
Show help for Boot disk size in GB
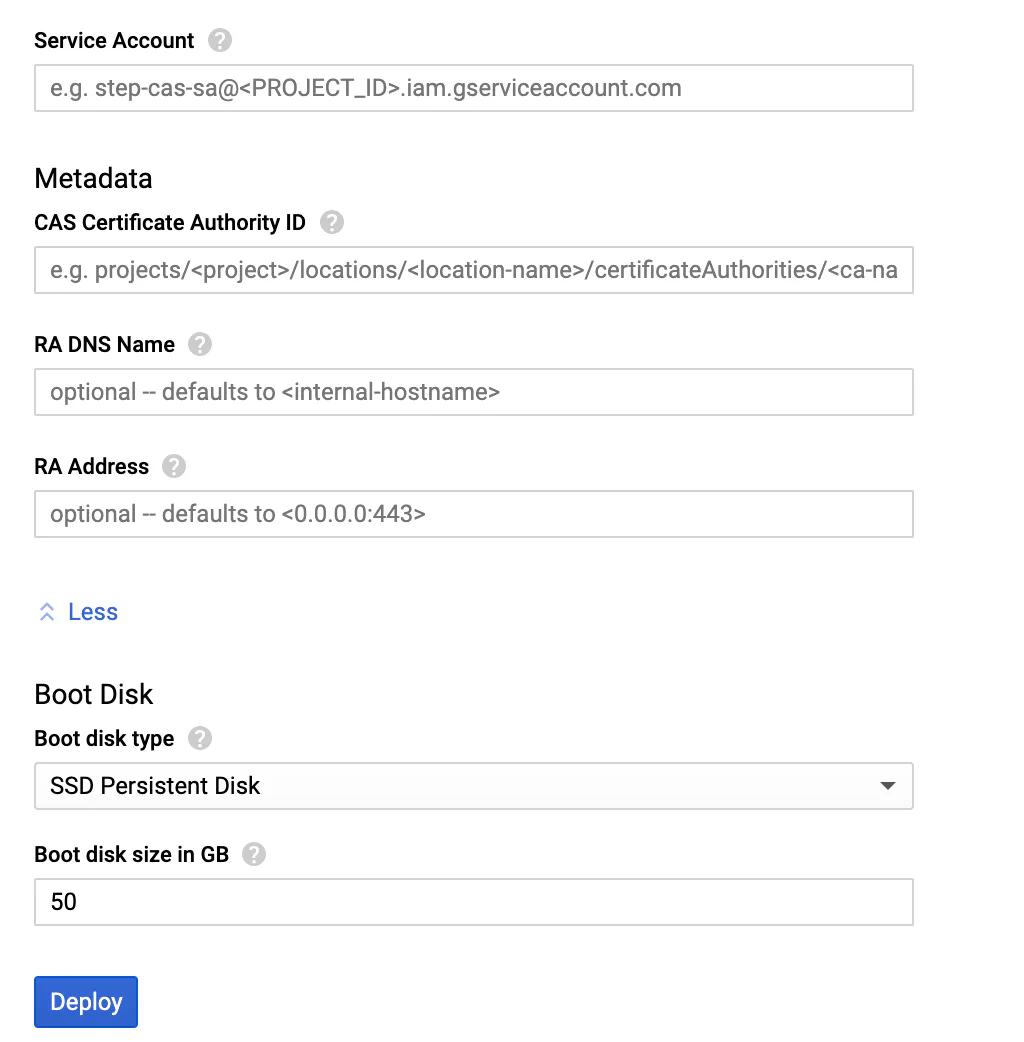(254, 855)
